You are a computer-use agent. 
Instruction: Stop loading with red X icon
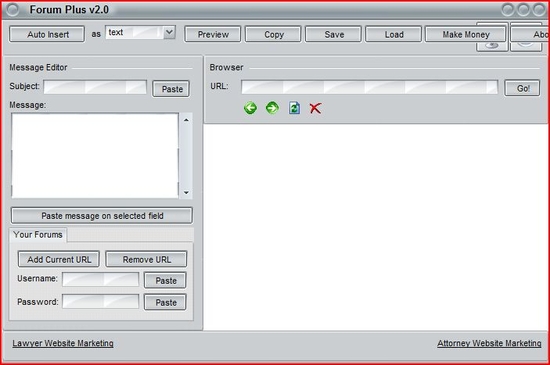point(315,108)
